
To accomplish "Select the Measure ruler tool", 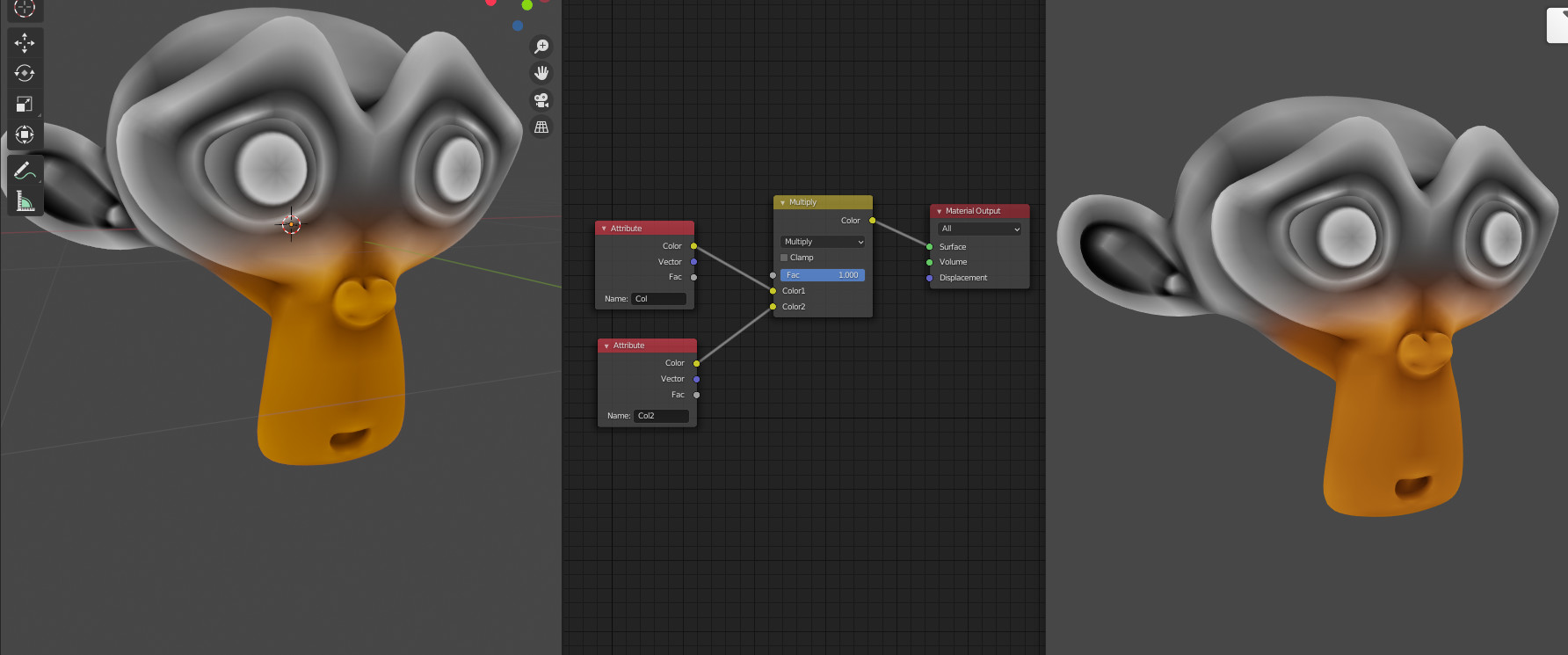I will click(x=25, y=201).
